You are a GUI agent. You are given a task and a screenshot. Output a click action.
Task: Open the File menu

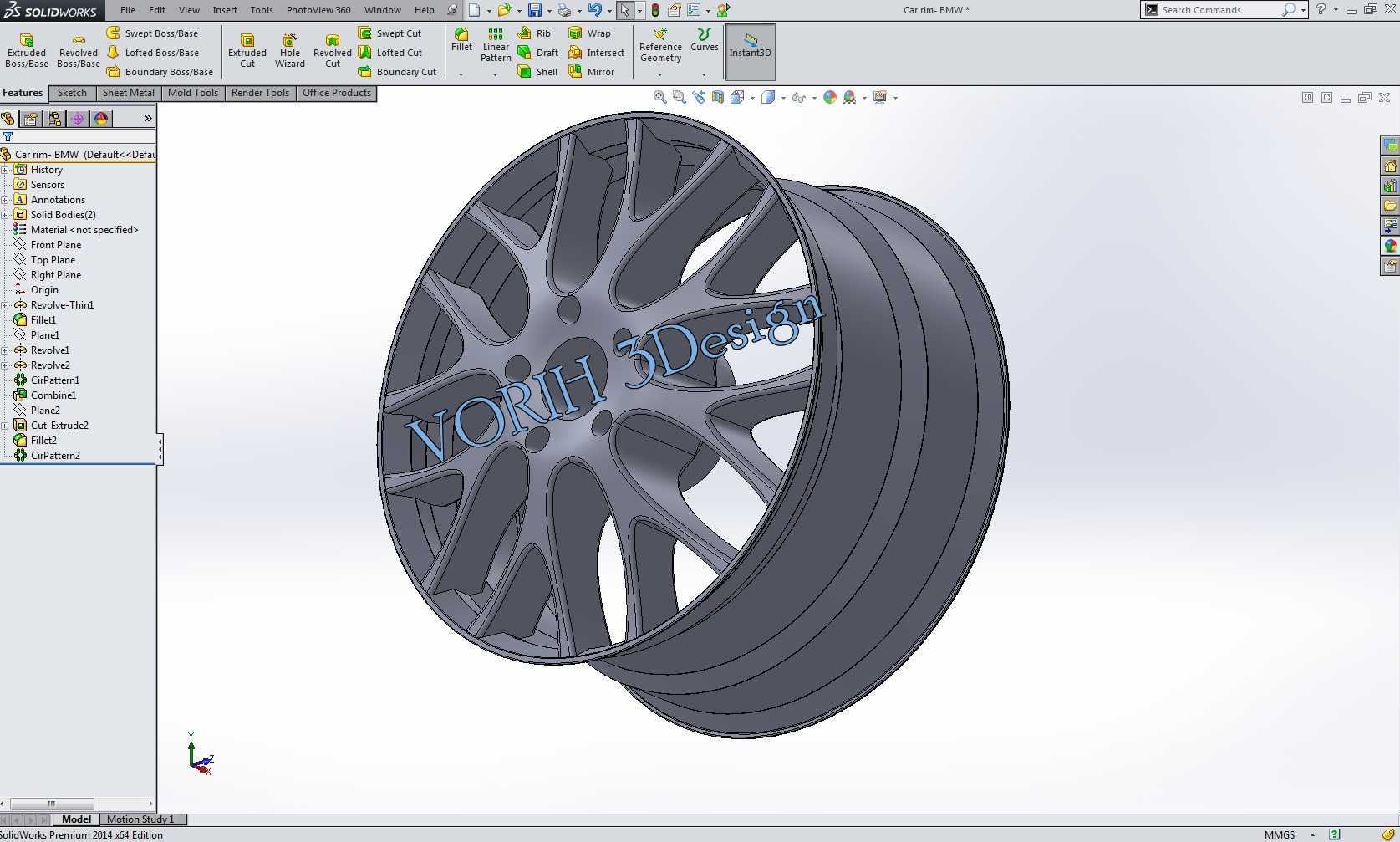click(x=128, y=10)
